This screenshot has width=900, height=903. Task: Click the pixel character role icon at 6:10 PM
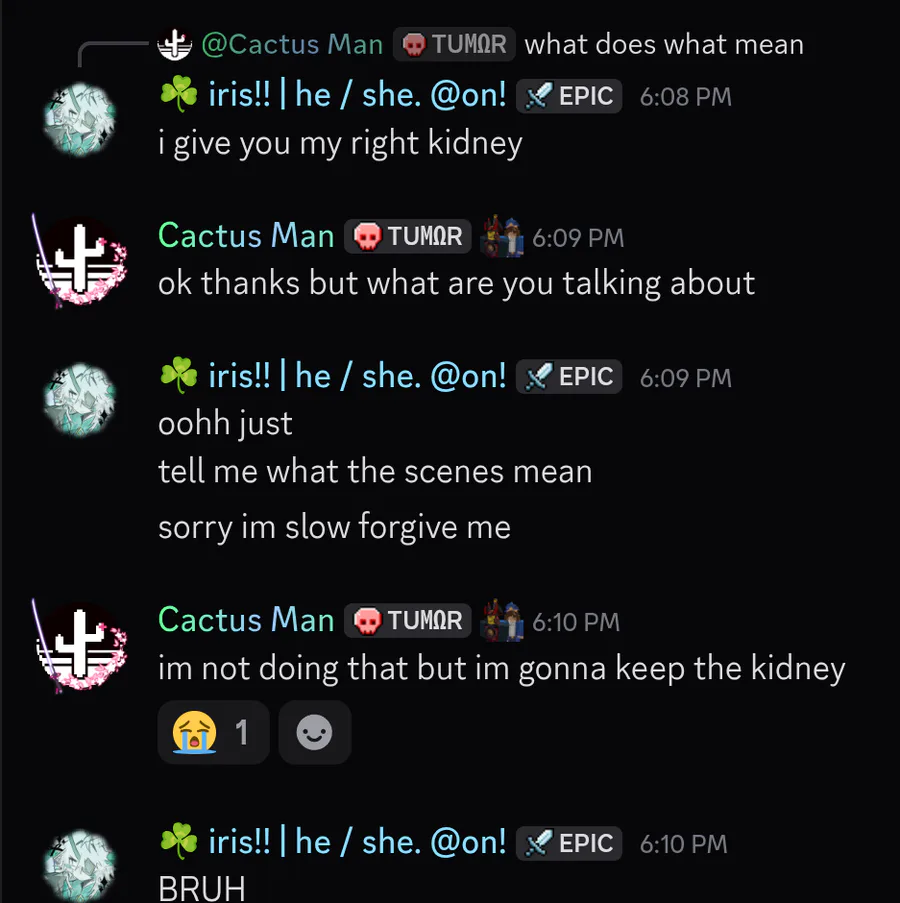502,621
